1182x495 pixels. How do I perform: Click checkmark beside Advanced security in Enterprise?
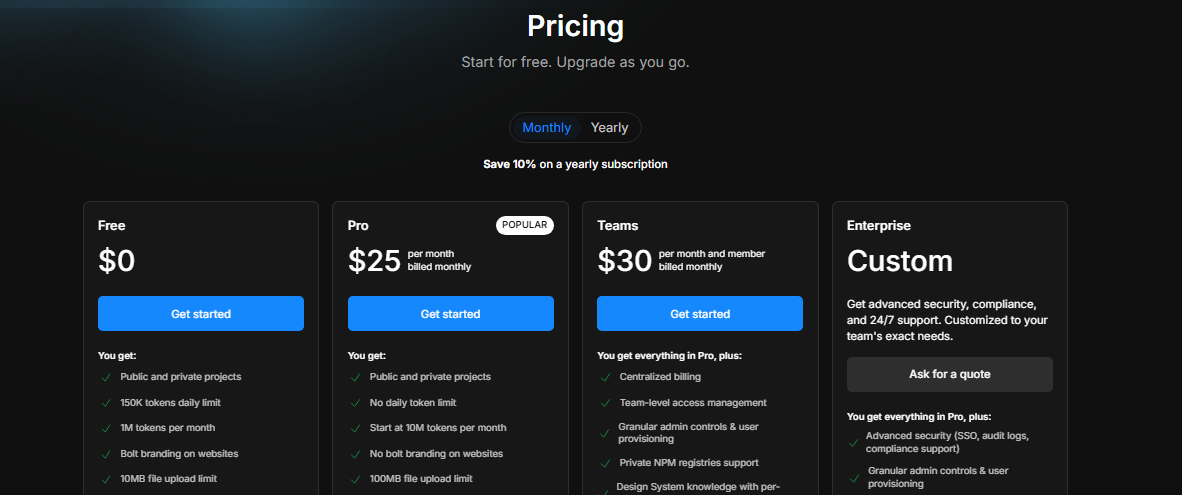click(854, 442)
